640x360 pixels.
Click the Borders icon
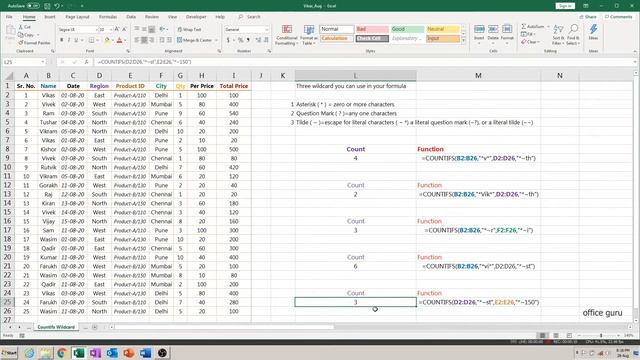[91, 40]
